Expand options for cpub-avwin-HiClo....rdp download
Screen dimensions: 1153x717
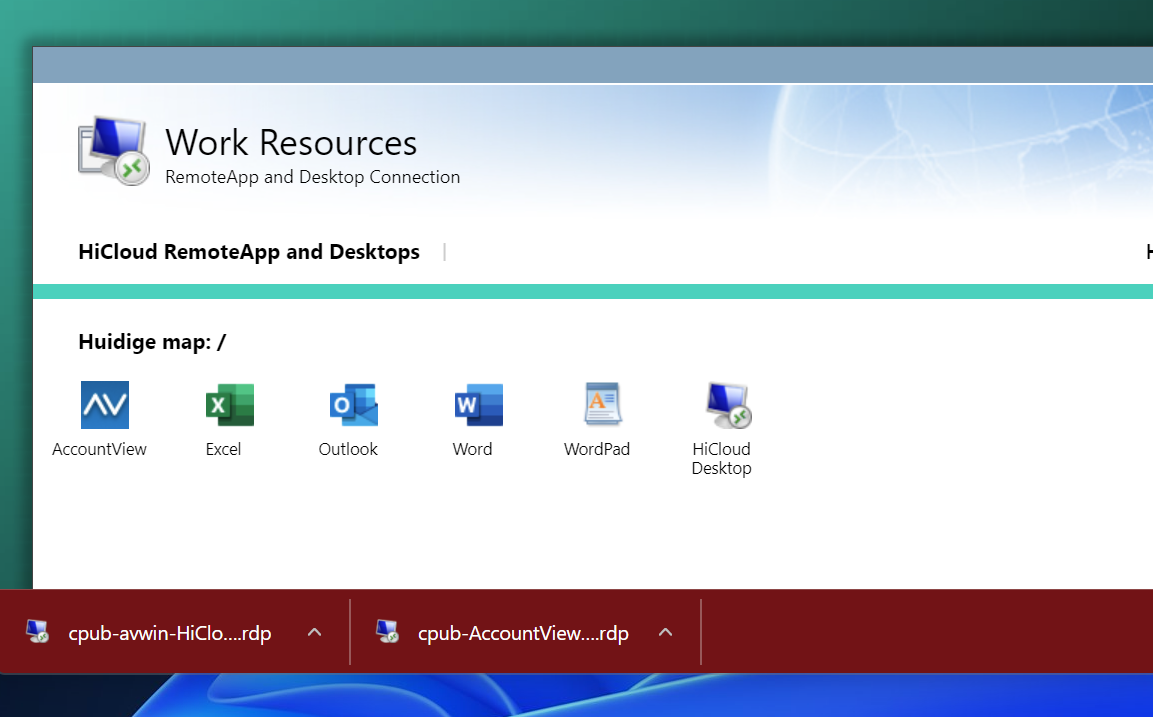point(314,632)
